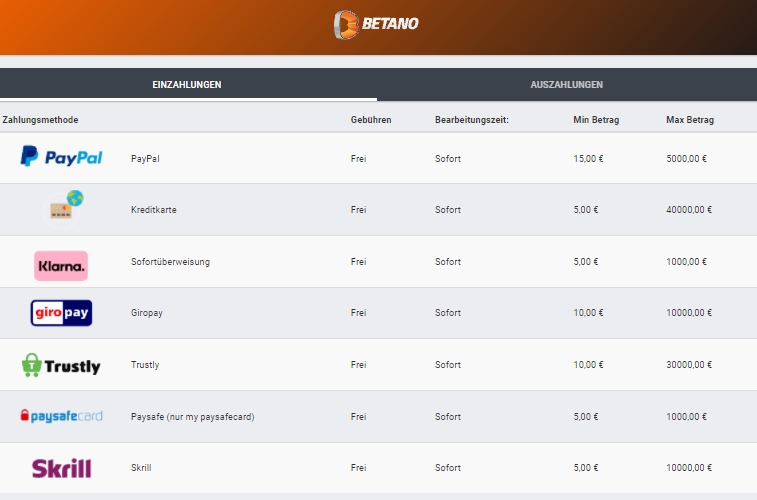The height and width of the screenshot is (500, 757).
Task: Click Skrill's 10000,00 € maximum amount
Action: click(x=689, y=468)
